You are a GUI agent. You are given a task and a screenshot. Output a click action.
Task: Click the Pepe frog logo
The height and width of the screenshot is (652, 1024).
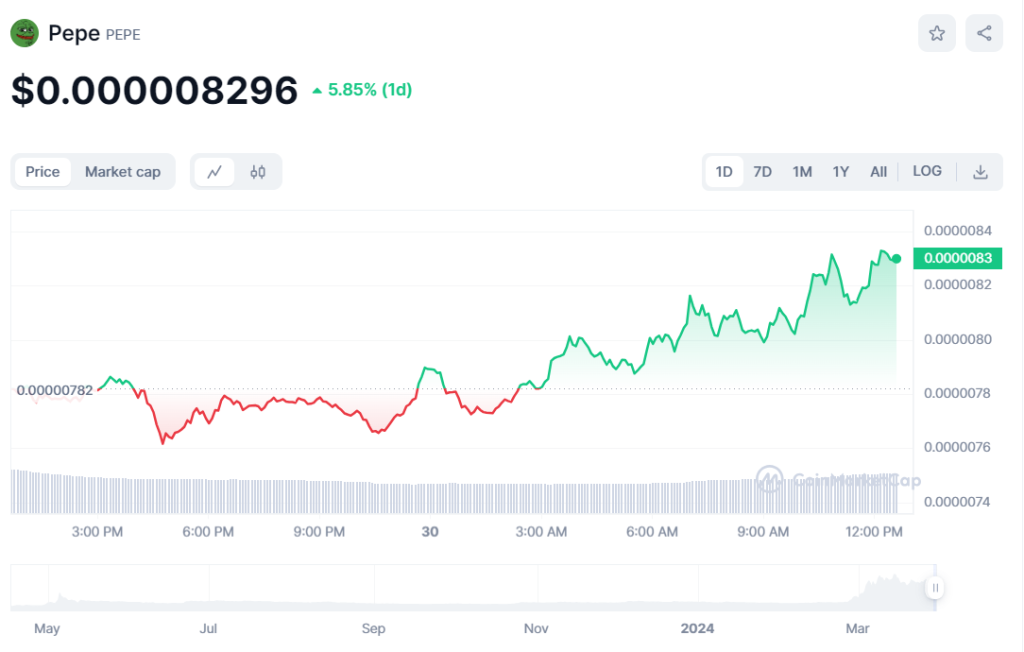pyautogui.click(x=24, y=33)
